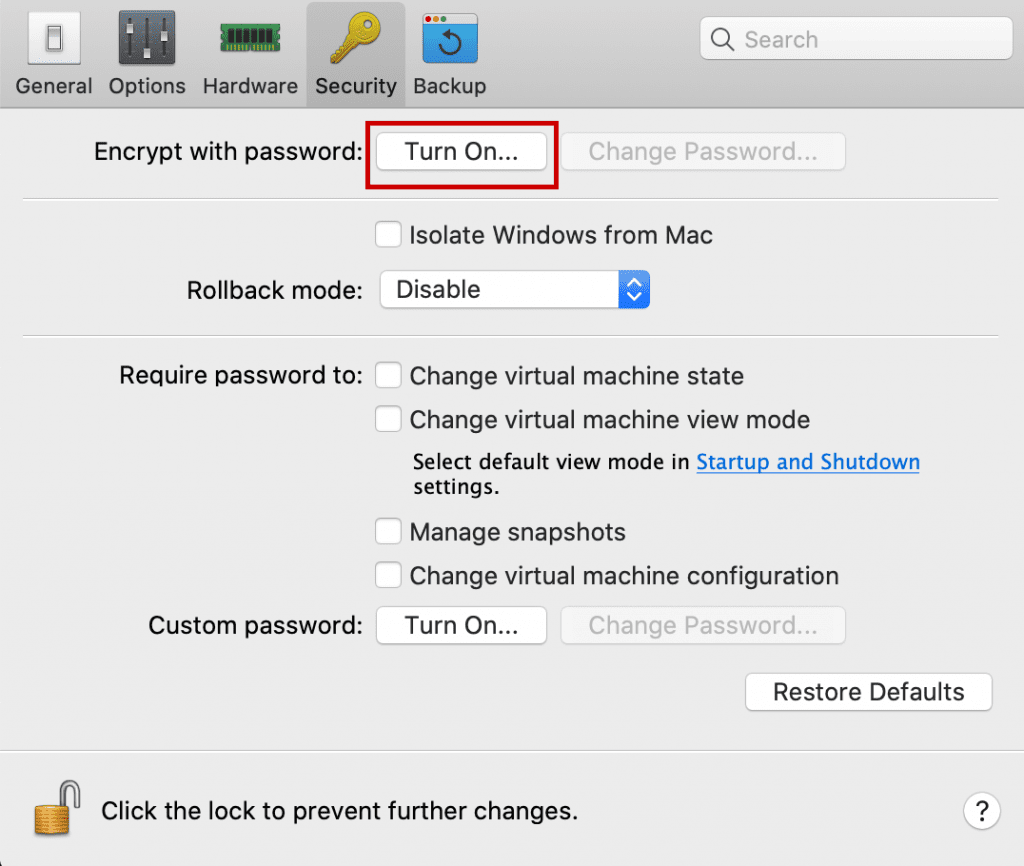Image resolution: width=1024 pixels, height=866 pixels.
Task: Check the Manage snapshots option
Action: click(388, 532)
